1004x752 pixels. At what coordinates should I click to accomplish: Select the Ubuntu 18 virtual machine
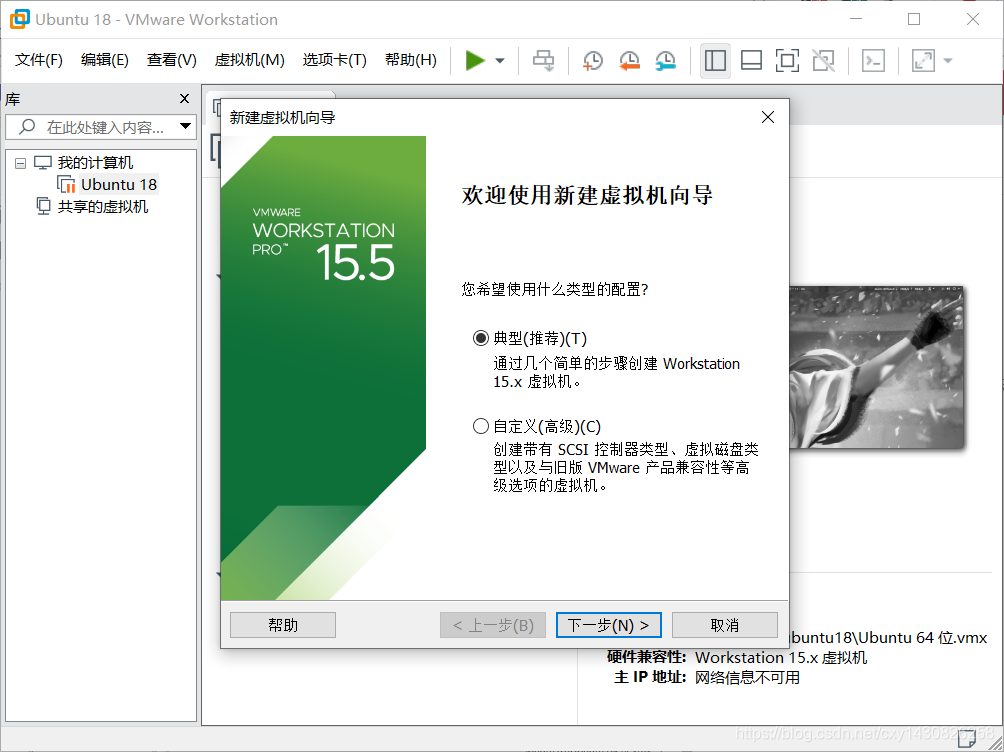118,184
